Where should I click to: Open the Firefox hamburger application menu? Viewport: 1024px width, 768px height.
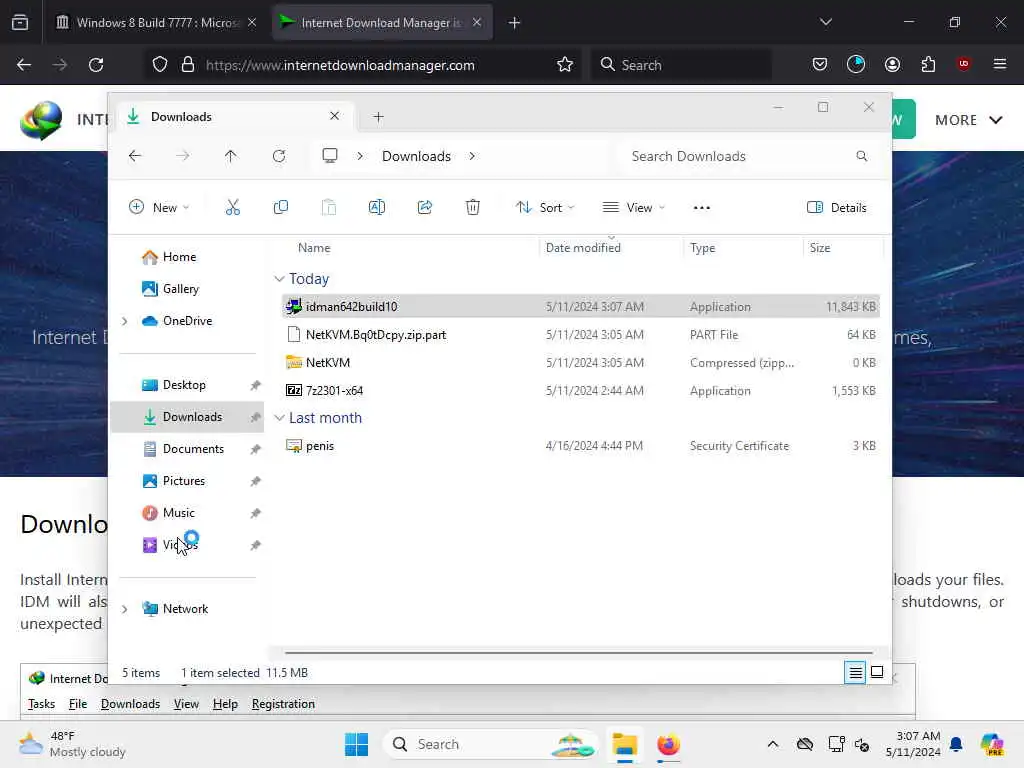(x=999, y=64)
